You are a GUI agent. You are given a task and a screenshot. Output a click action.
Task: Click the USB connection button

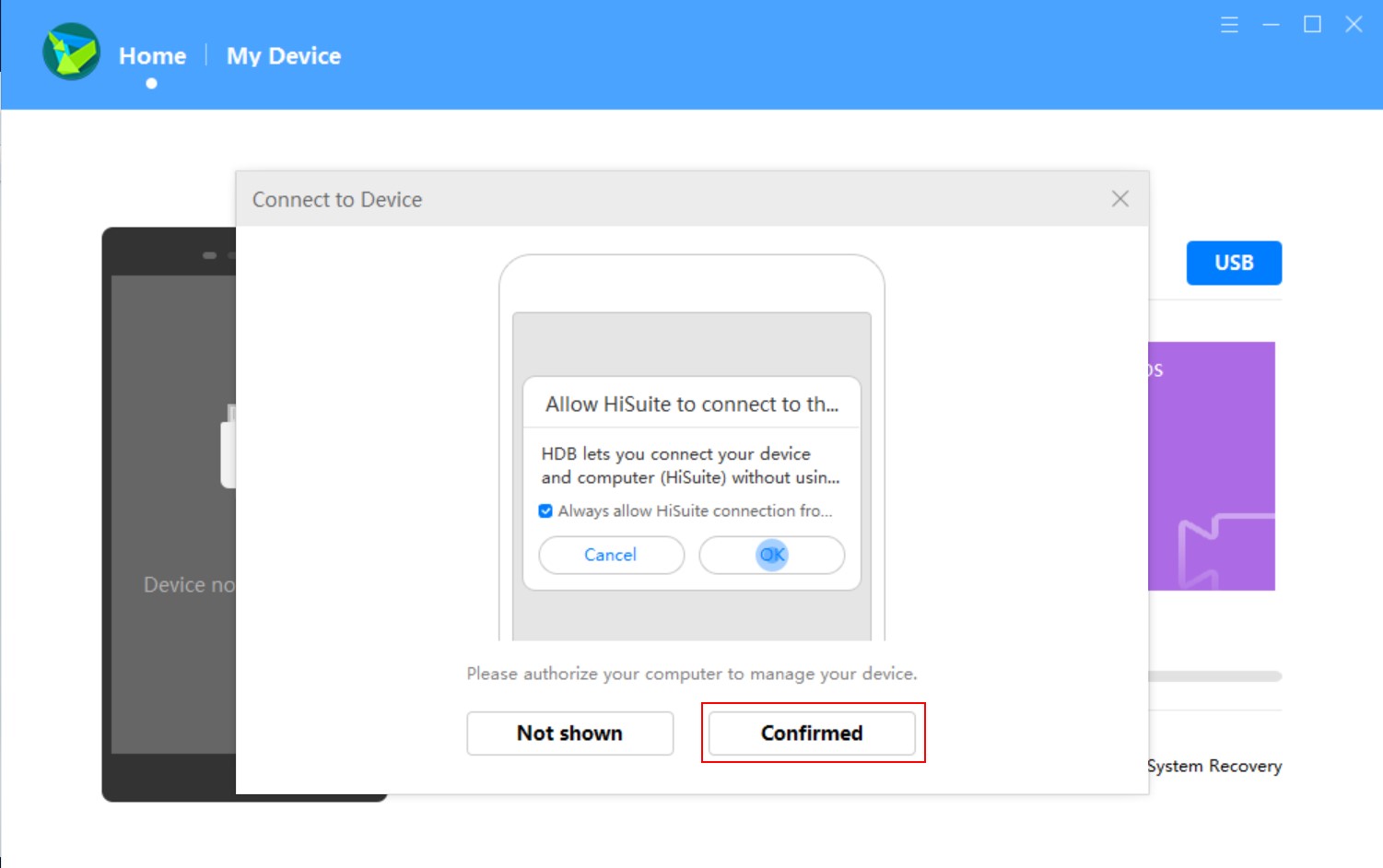(1234, 263)
